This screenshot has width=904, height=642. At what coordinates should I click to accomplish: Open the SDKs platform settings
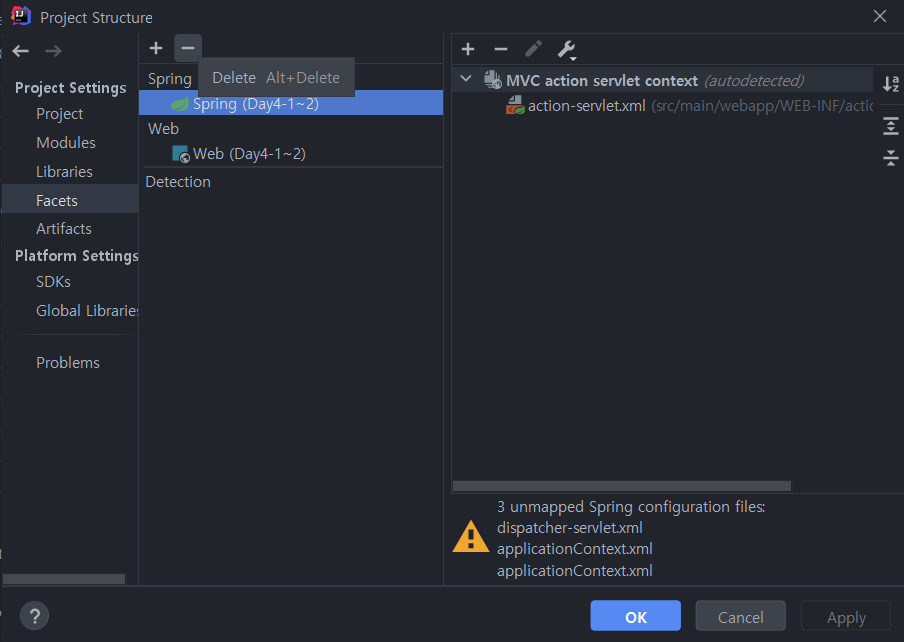point(53,282)
